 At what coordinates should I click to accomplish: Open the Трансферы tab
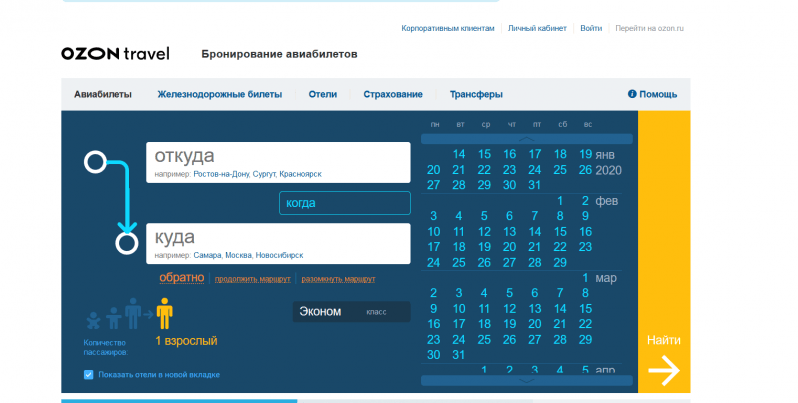coord(476,94)
